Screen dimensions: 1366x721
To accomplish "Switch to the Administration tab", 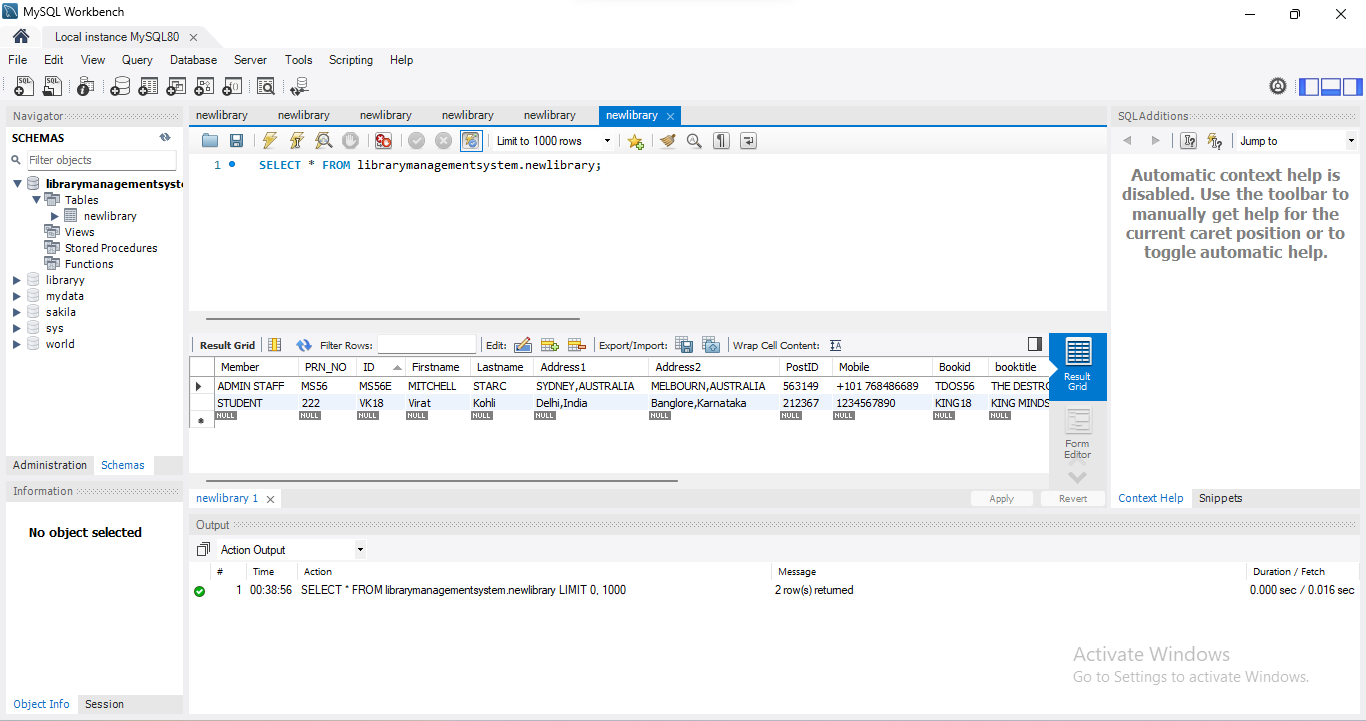I will (50, 465).
